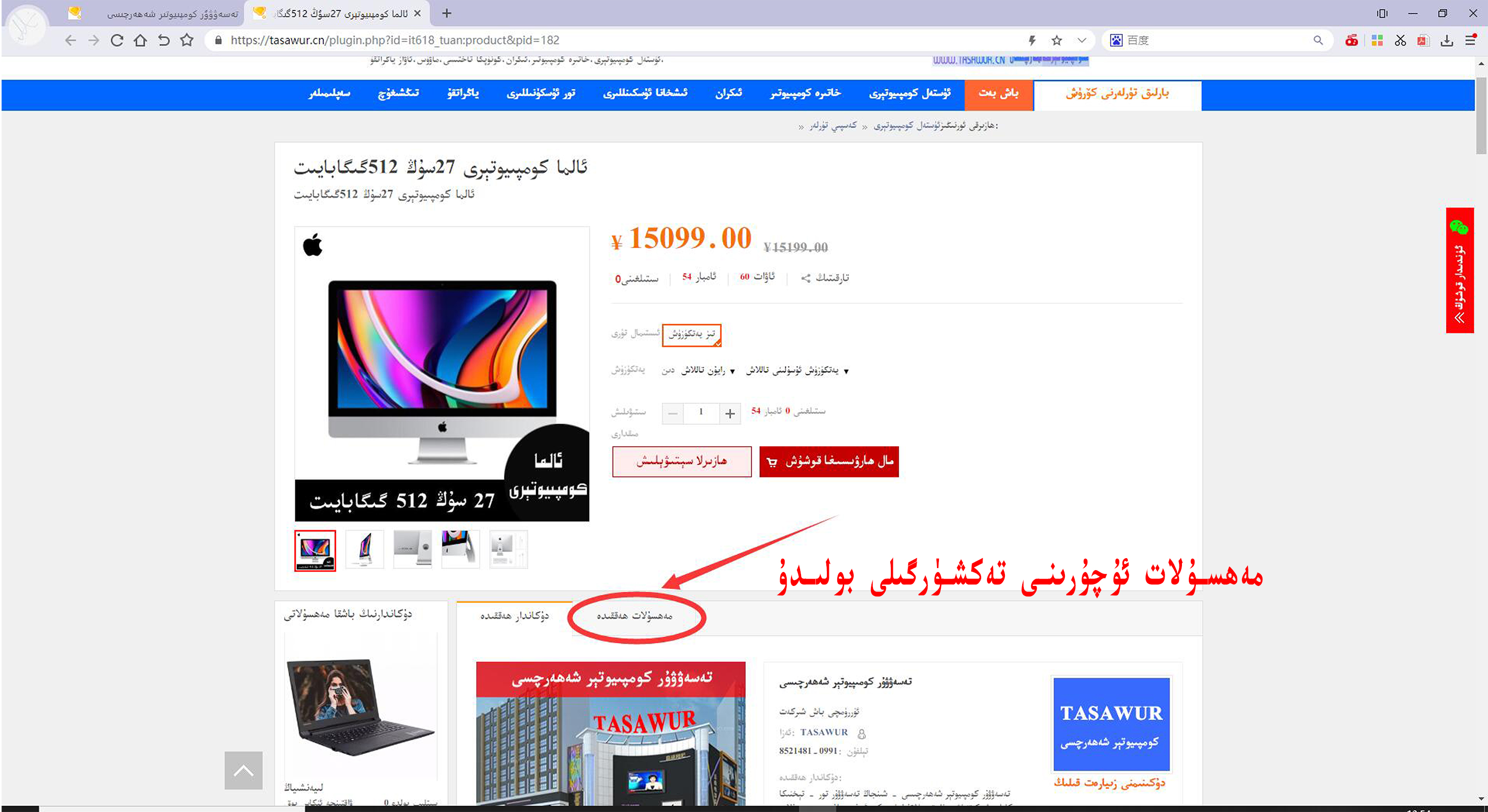Select second iMac thumbnail image
The image size is (1488, 812).
[365, 549]
